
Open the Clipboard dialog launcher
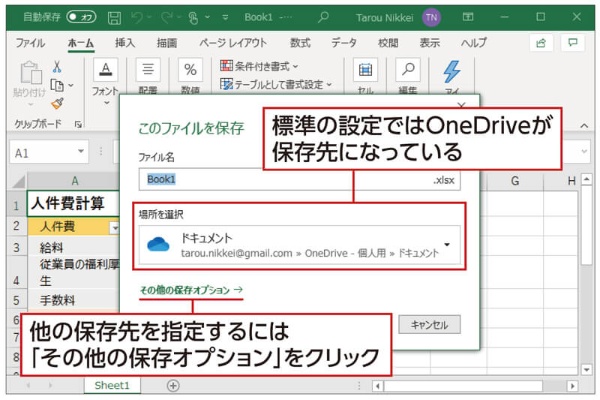(x=78, y=124)
